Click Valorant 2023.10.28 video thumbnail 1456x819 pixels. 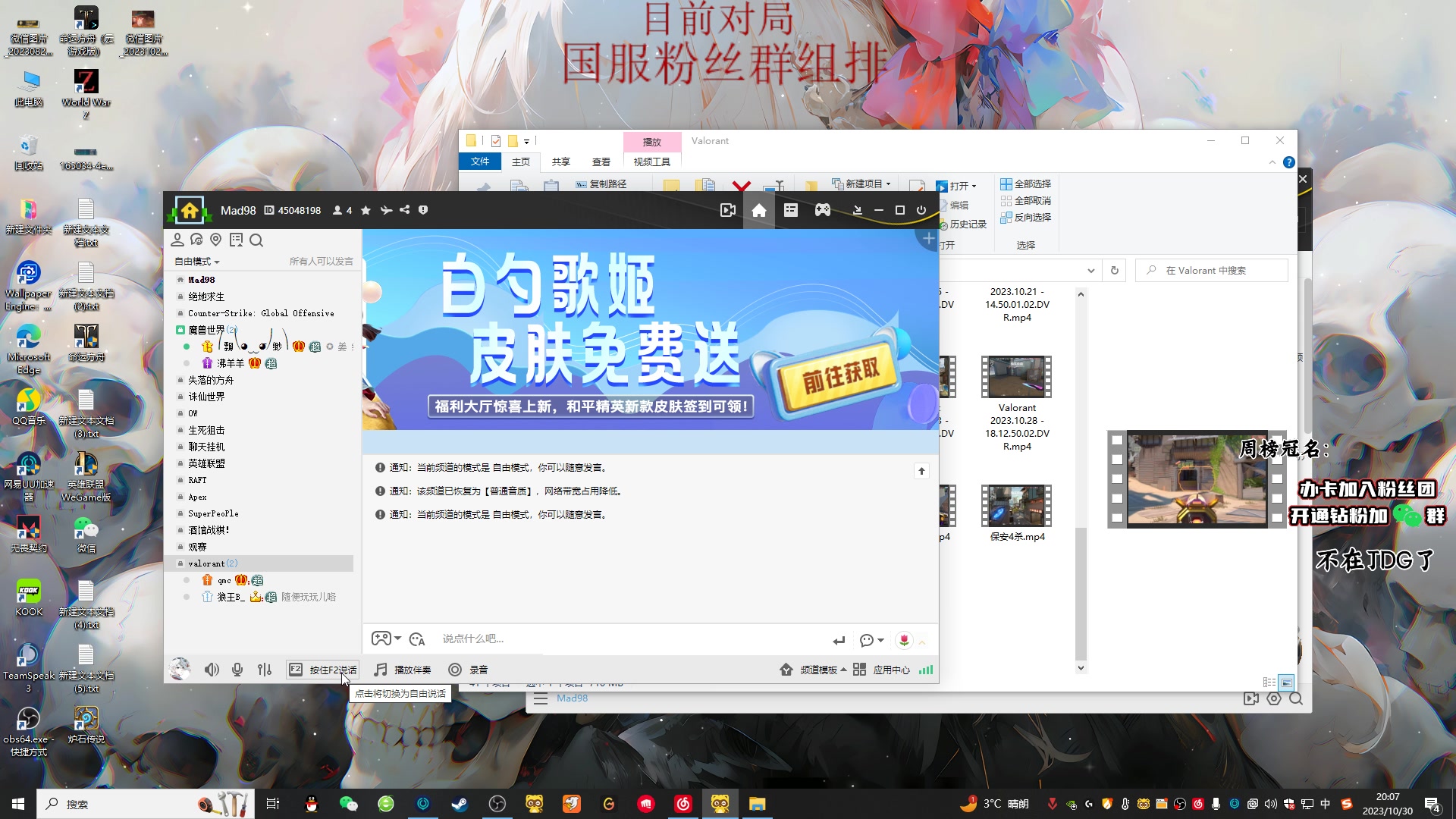pos(1016,376)
